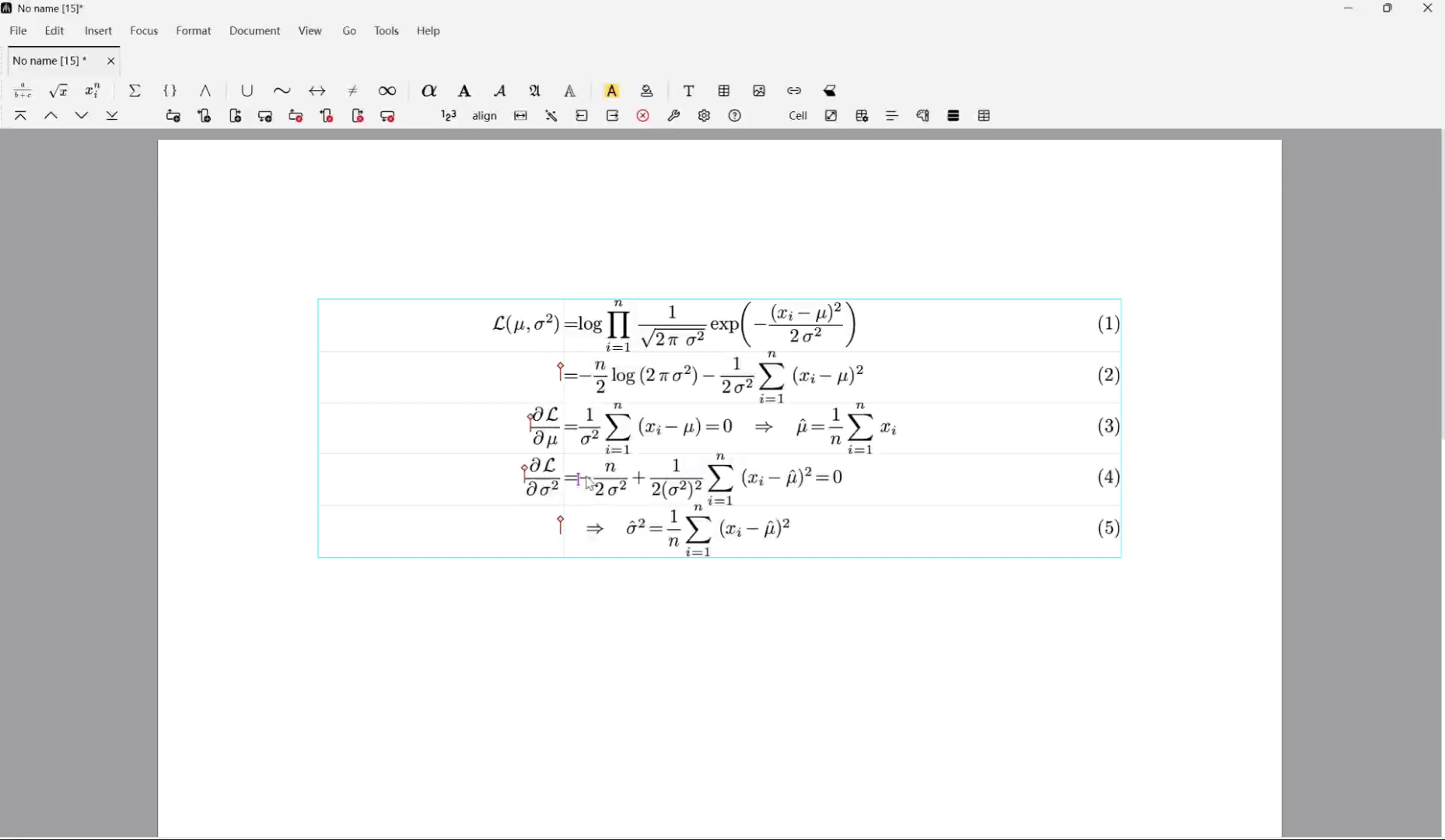This screenshot has height=840, width=1445.
Task: Insert a fraction
Action: pos(23,91)
